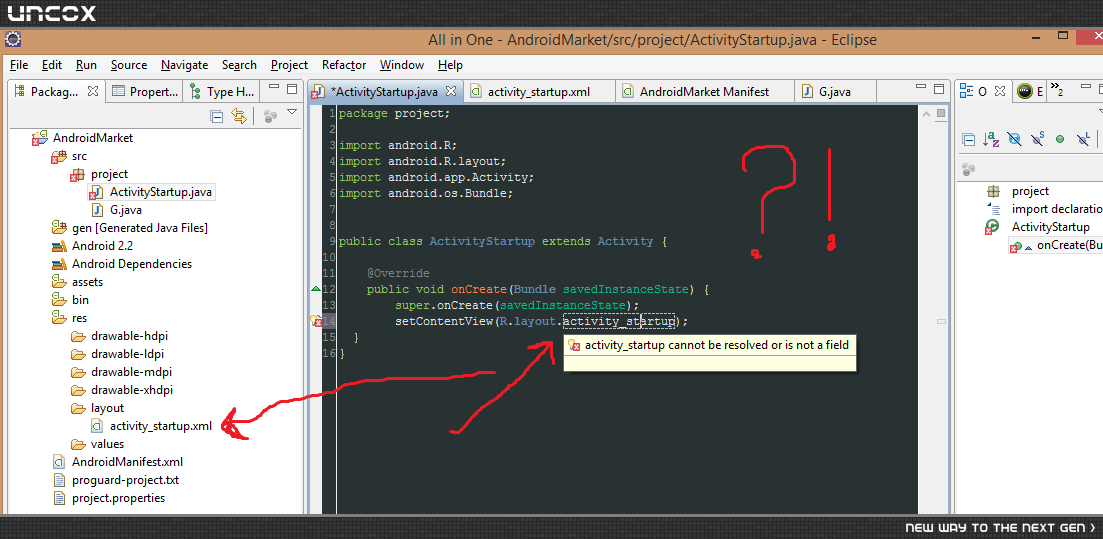The height and width of the screenshot is (539, 1103).
Task: Select Android 2.2 library node
Action: [102, 246]
